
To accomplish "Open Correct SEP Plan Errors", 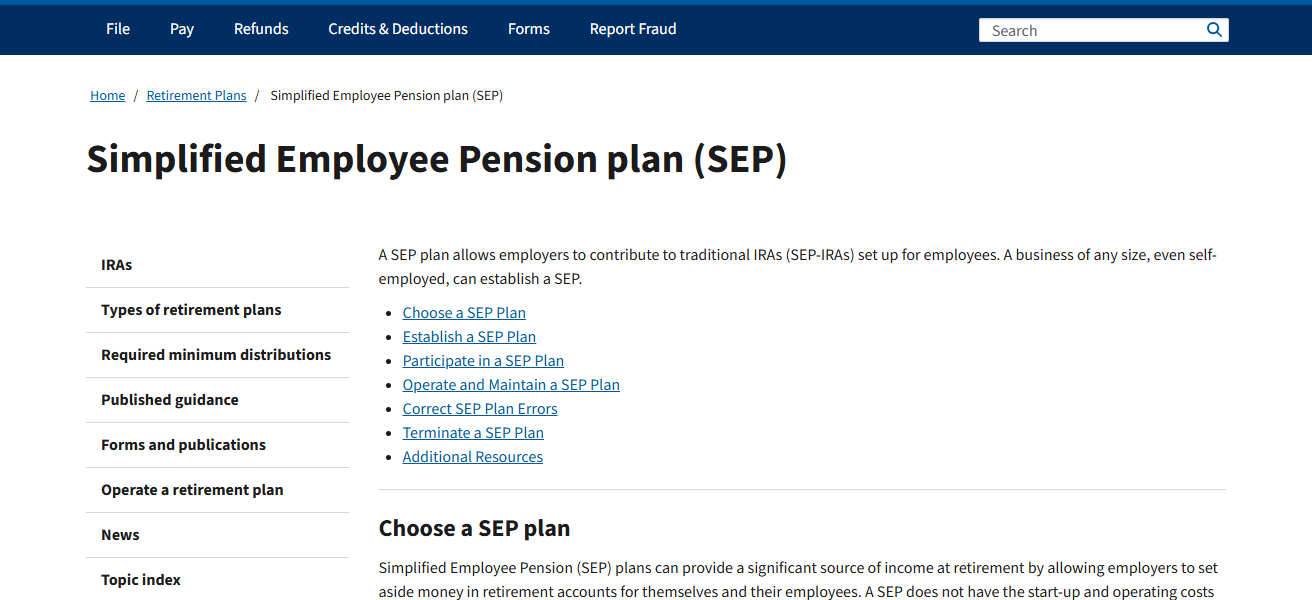I will 480,408.
